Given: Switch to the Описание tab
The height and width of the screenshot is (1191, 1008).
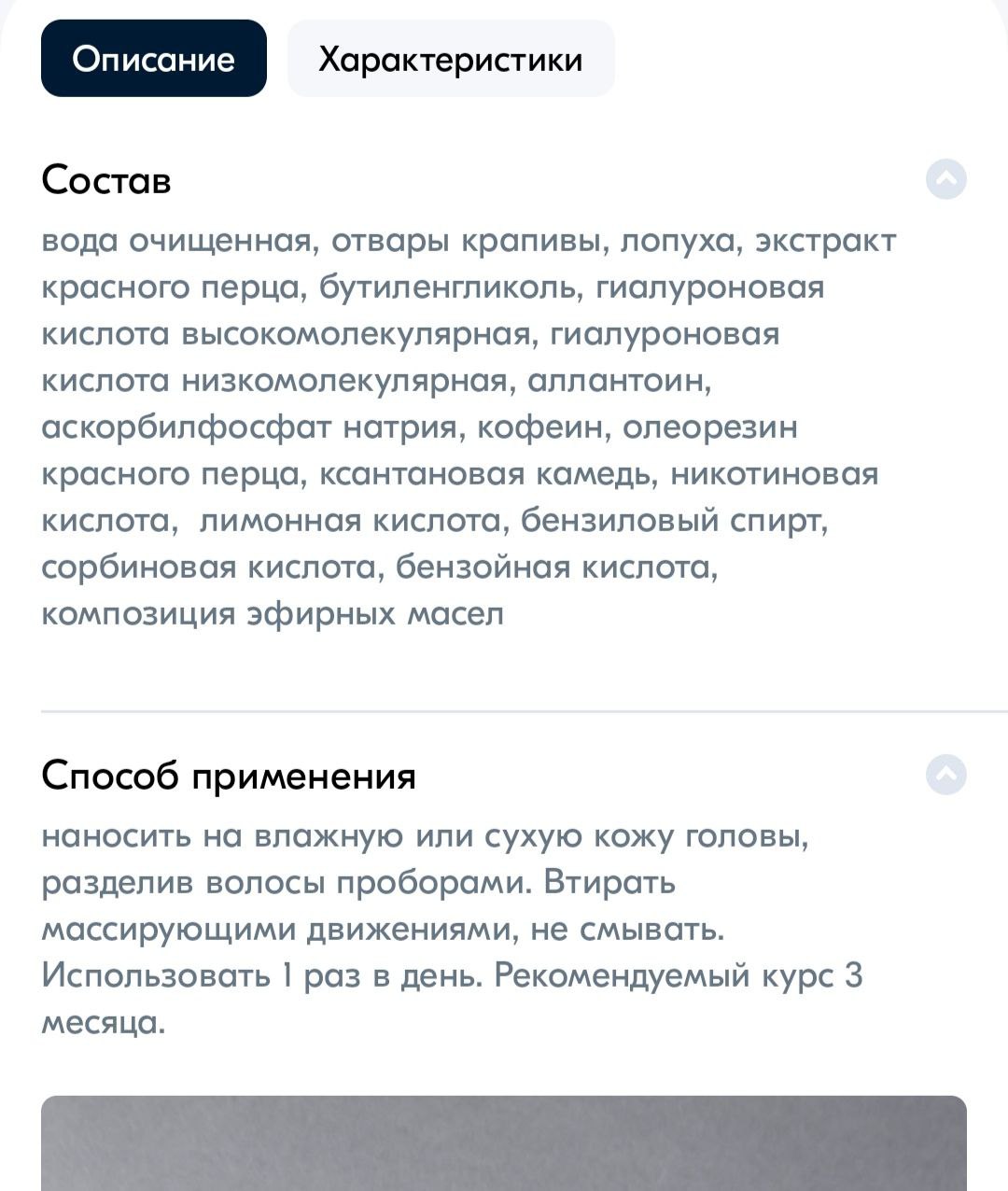Looking at the screenshot, I should click(x=154, y=59).
